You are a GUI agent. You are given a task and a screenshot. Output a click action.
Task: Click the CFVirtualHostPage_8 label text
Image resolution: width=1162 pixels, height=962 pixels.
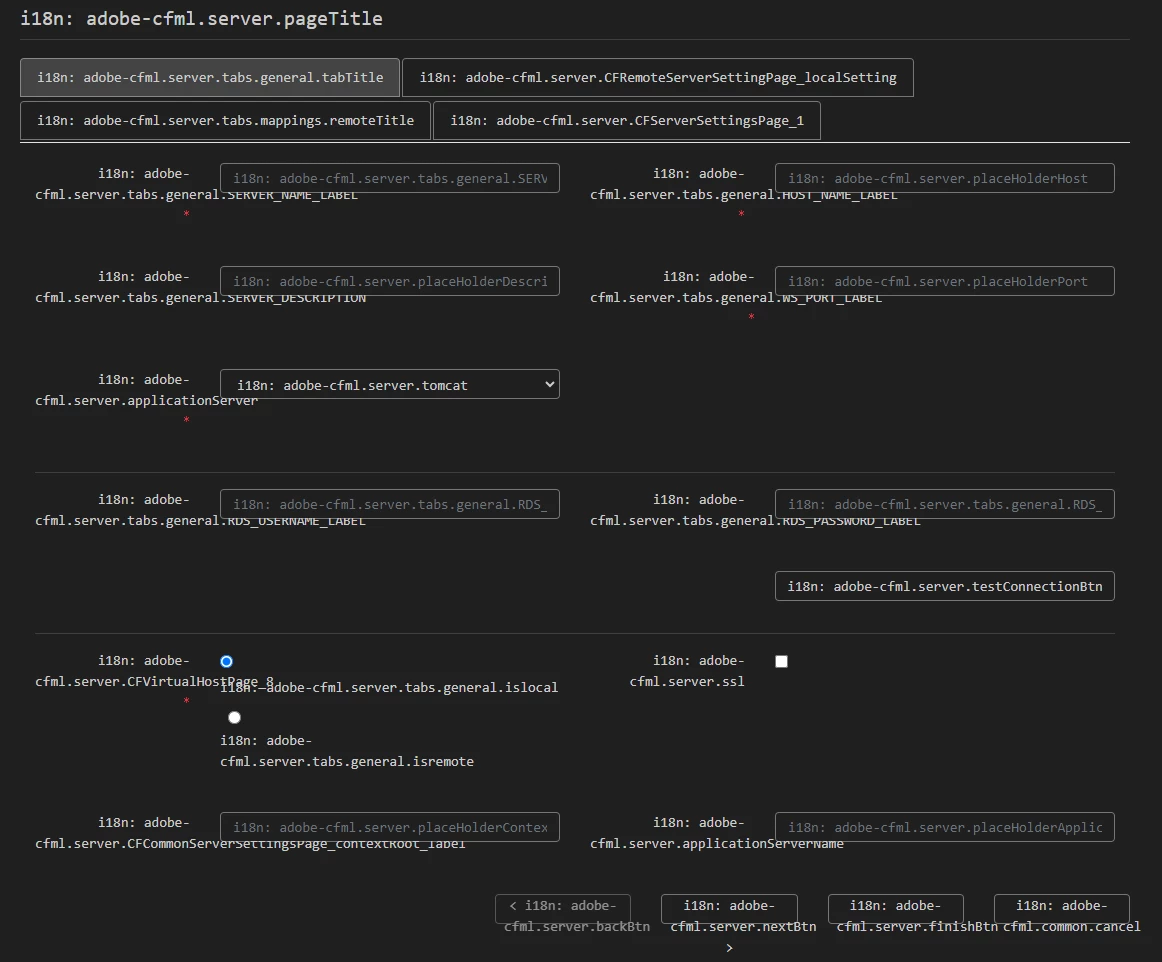(x=154, y=671)
